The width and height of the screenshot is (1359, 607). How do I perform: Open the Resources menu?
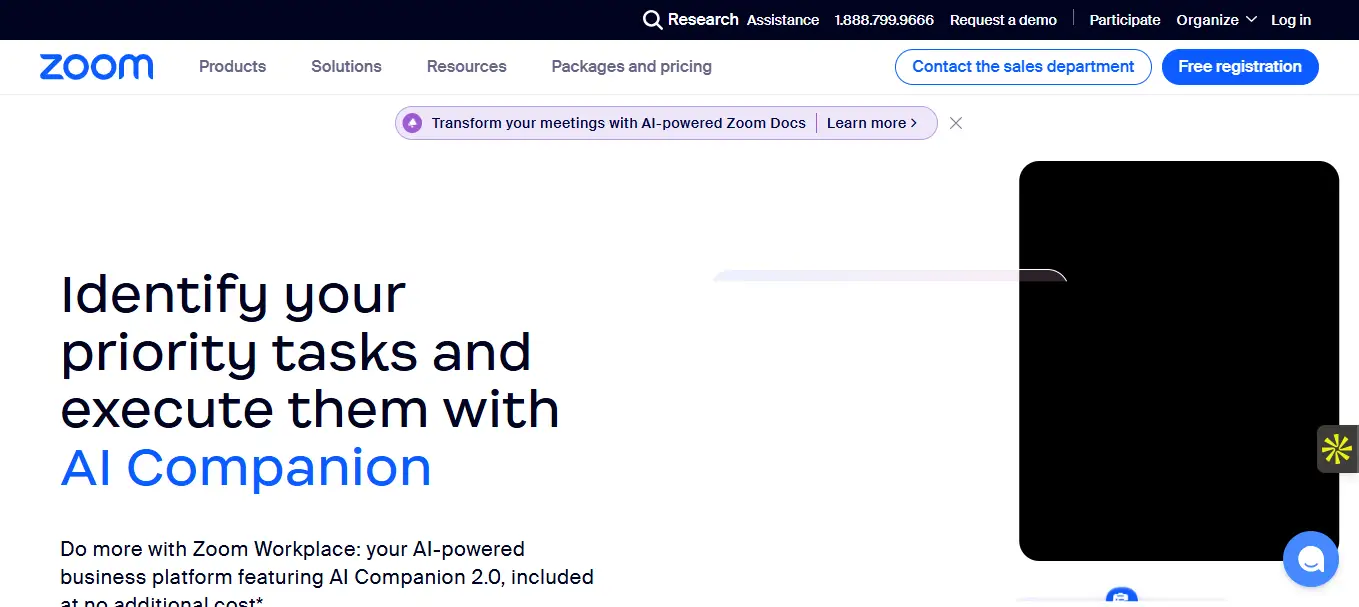coord(466,66)
